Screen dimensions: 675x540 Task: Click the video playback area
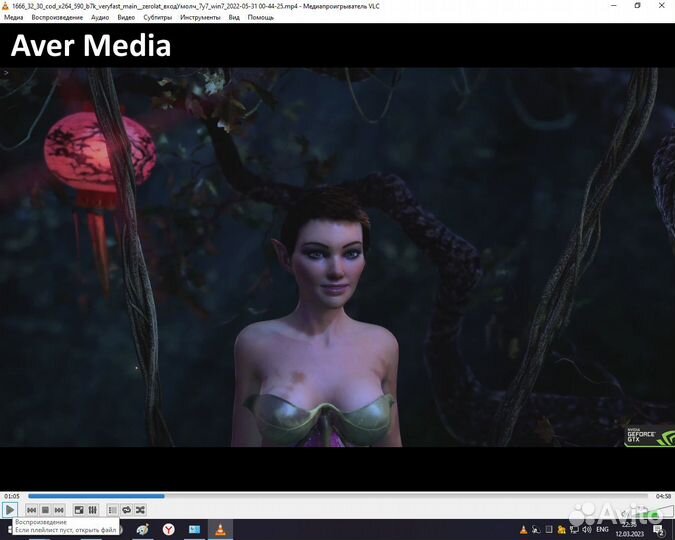[x=338, y=257]
